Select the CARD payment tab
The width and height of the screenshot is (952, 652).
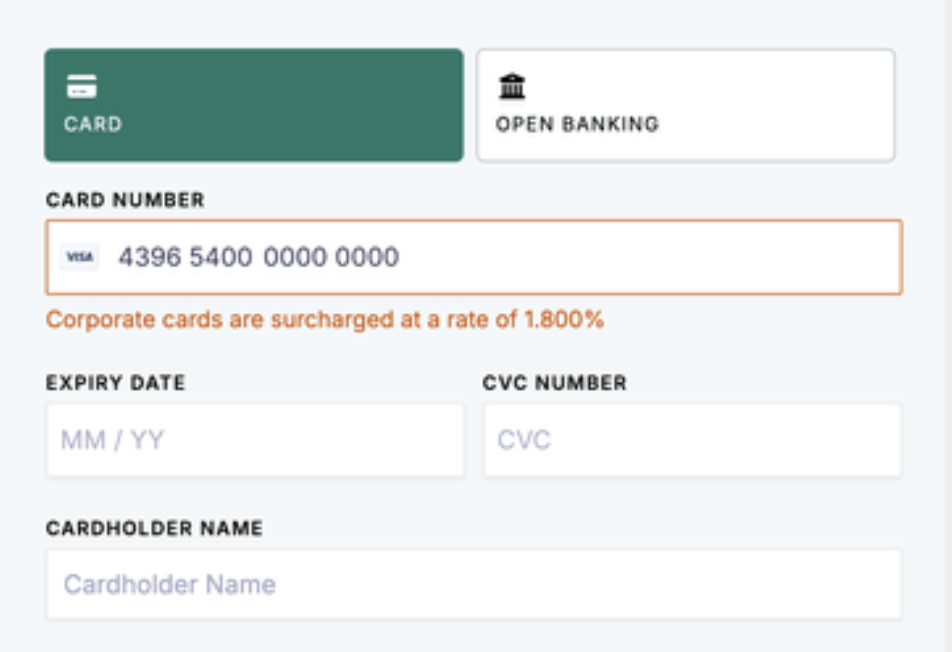pos(254,105)
